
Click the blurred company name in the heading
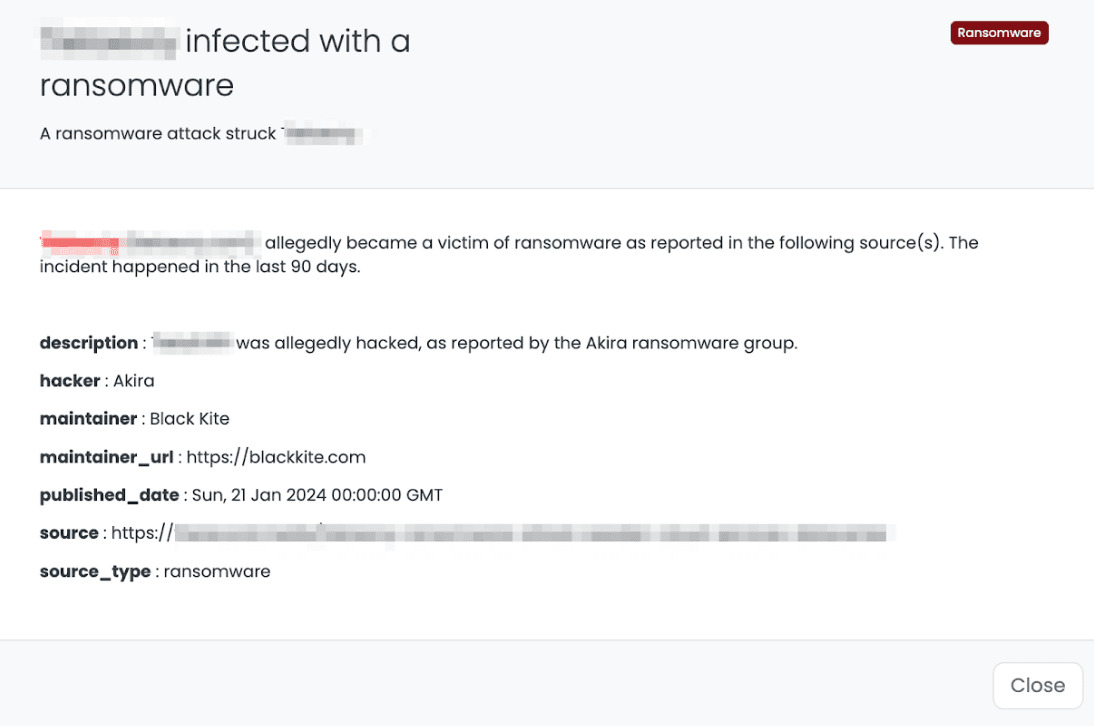point(108,42)
